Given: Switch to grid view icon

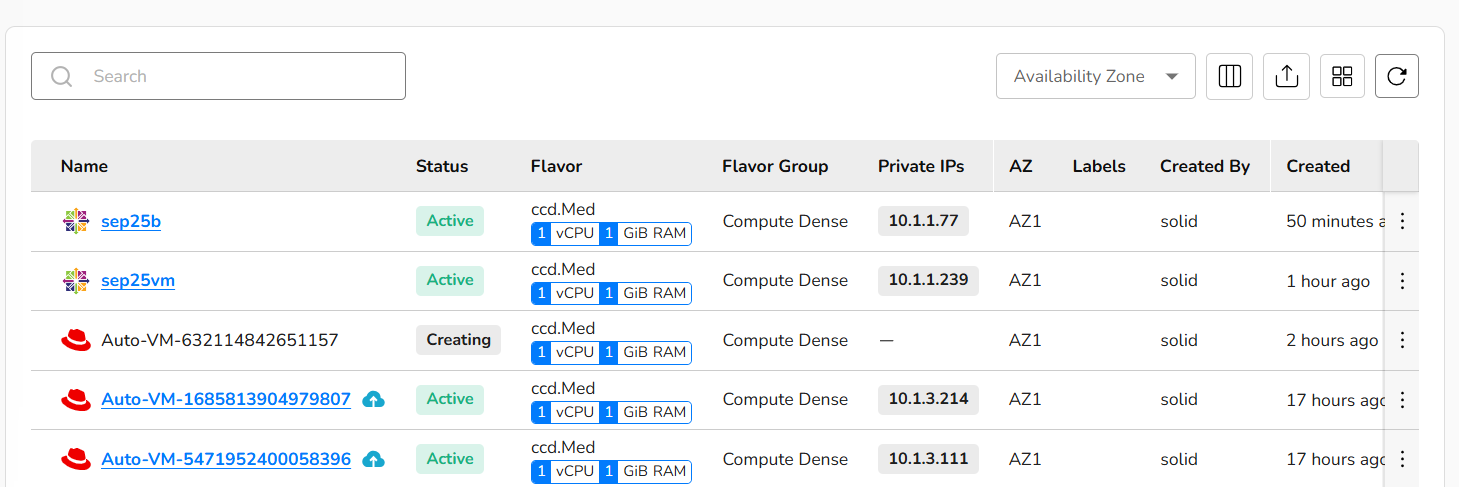Looking at the screenshot, I should 1342,76.
